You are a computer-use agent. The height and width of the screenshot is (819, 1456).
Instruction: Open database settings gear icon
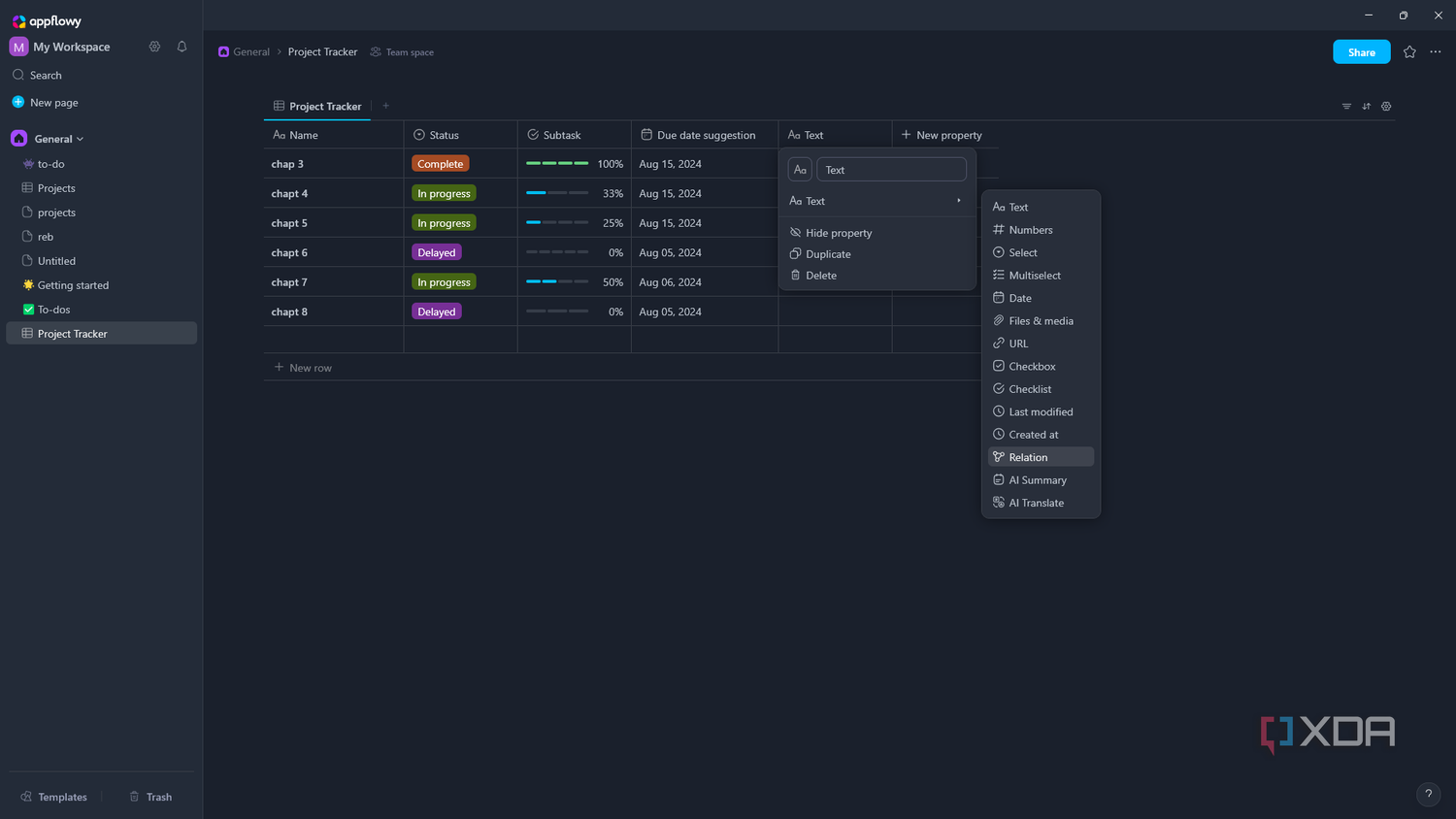pos(1386,107)
